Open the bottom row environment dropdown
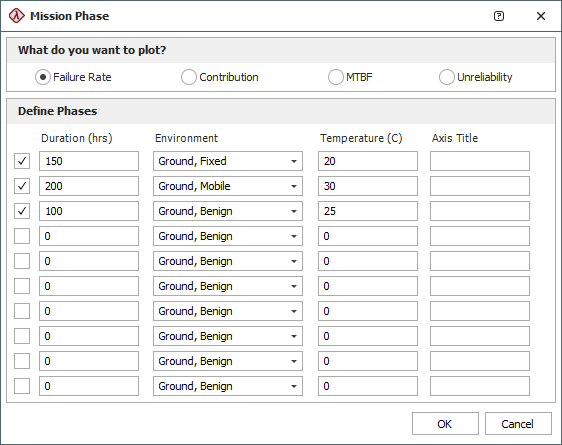Viewport: 562px width, 445px height. pos(228,386)
